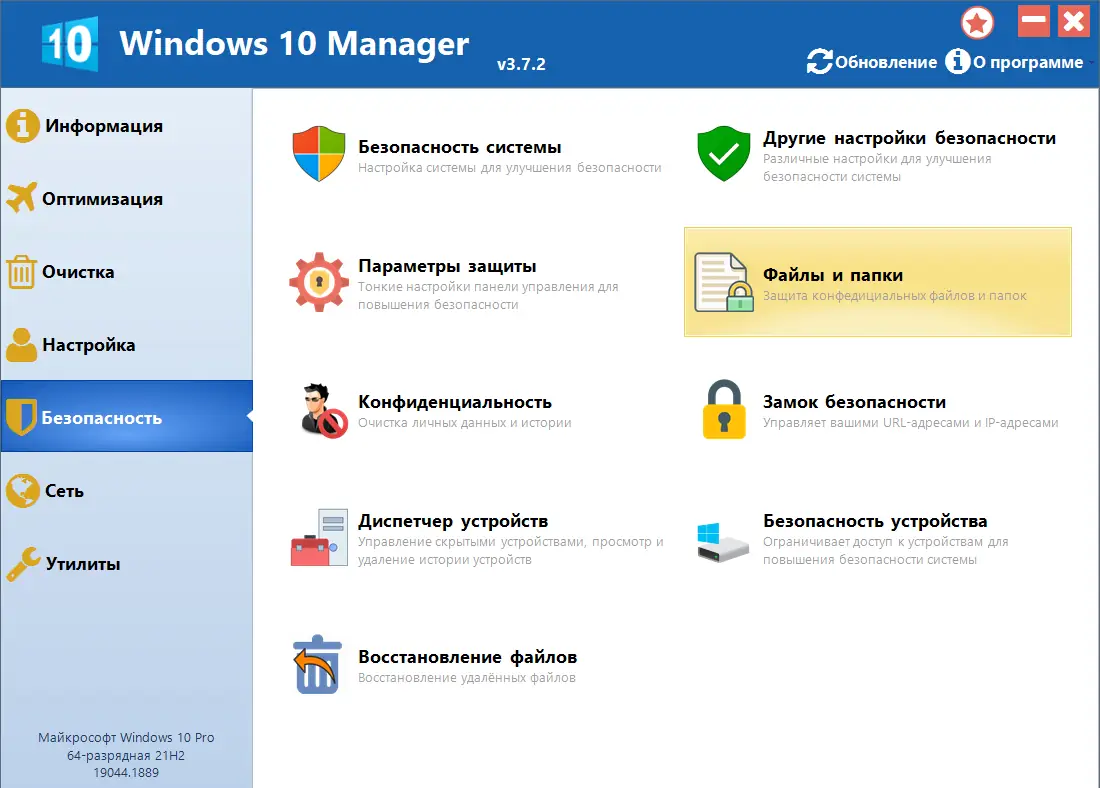Minimize the Windows 10 Manager window
1100x788 pixels.
click(x=1034, y=21)
